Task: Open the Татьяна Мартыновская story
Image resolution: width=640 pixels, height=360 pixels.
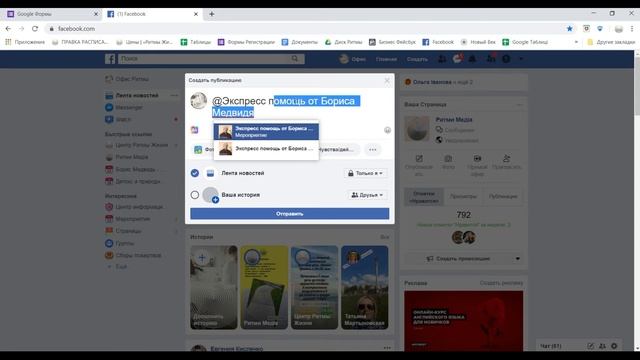Action: tap(364, 287)
